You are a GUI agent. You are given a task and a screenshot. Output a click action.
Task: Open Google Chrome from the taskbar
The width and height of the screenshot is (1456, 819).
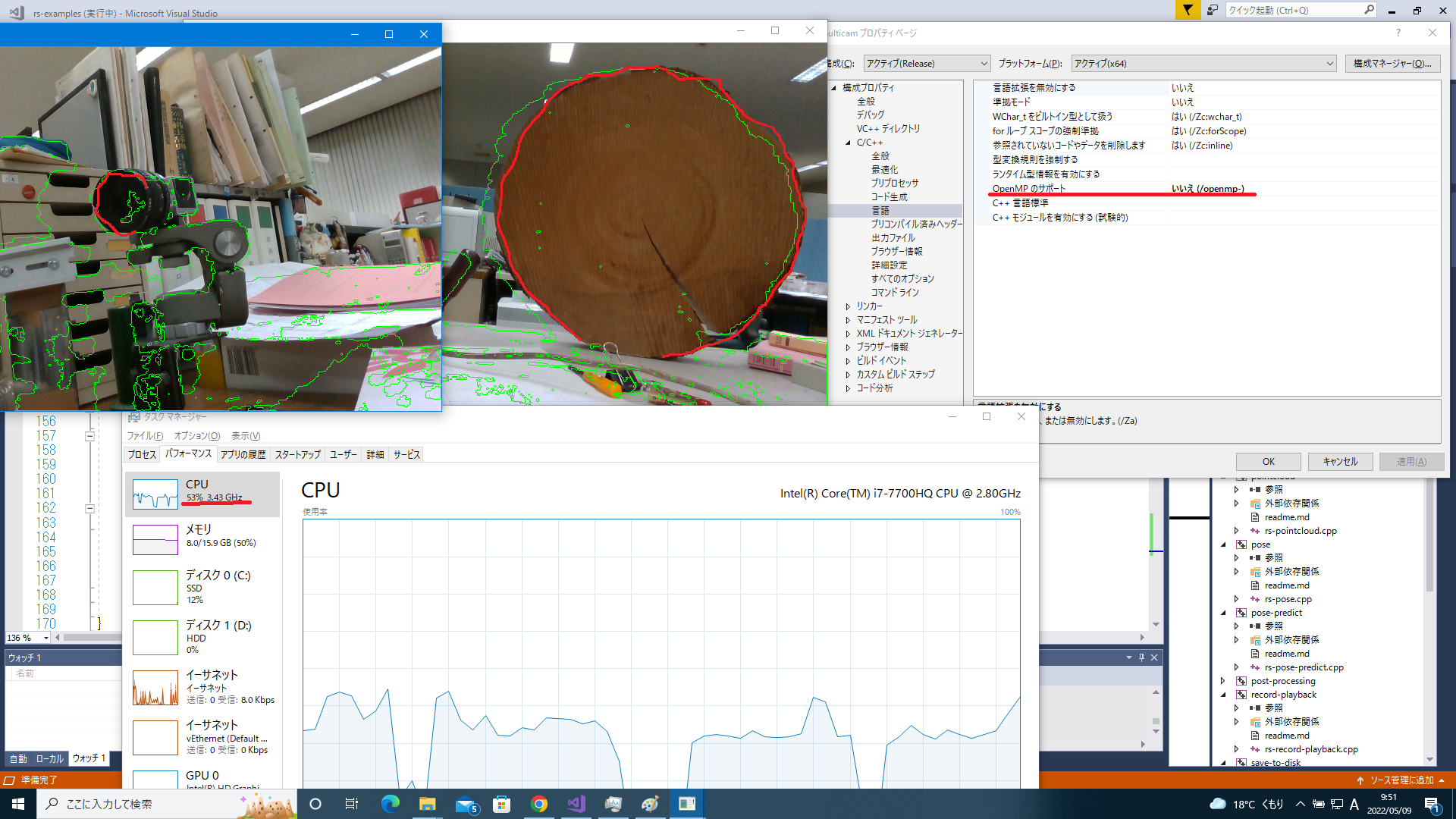tap(539, 804)
